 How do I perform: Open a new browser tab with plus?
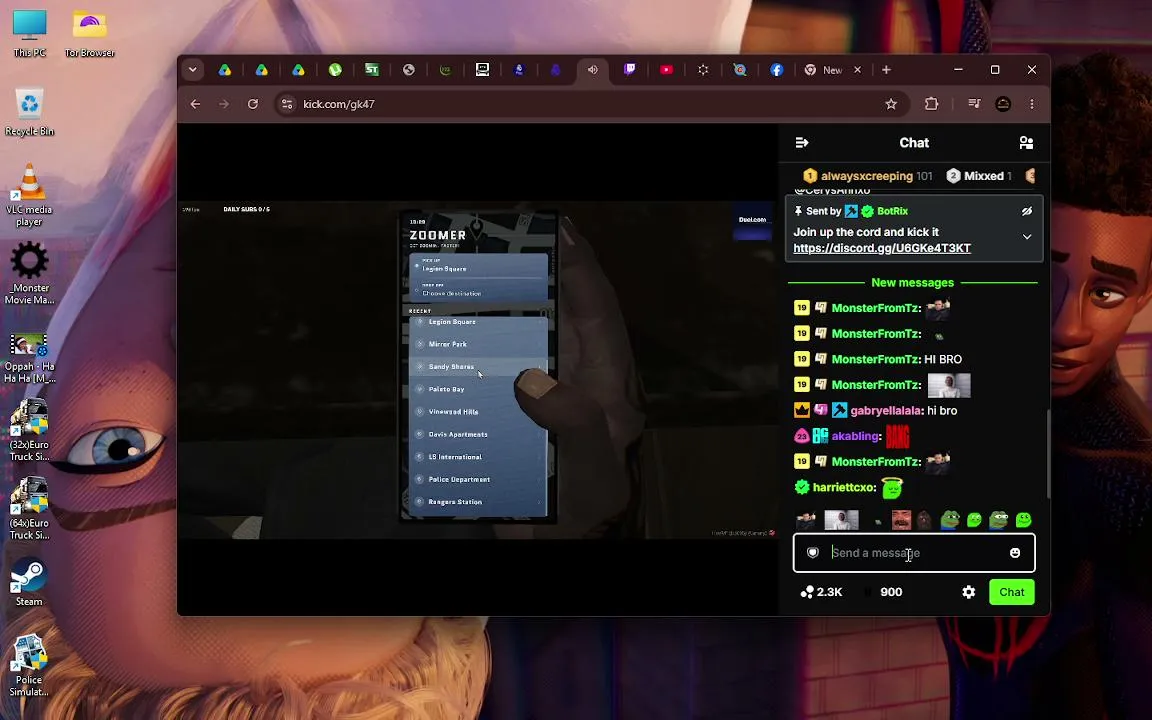tap(886, 70)
